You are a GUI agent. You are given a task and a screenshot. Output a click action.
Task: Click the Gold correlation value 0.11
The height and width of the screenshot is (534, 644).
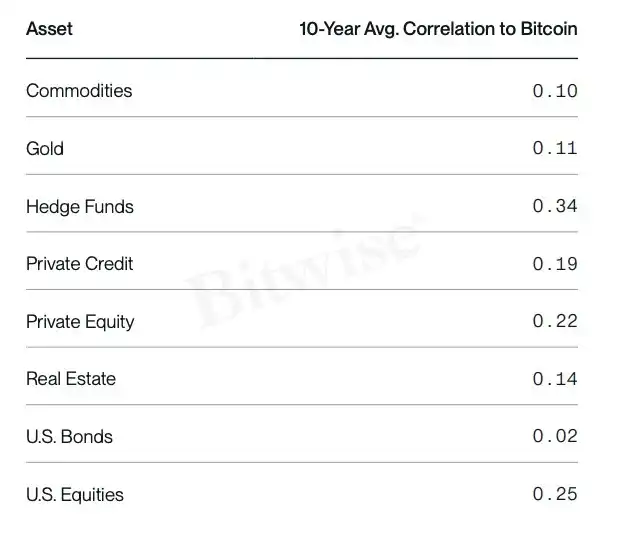555,148
